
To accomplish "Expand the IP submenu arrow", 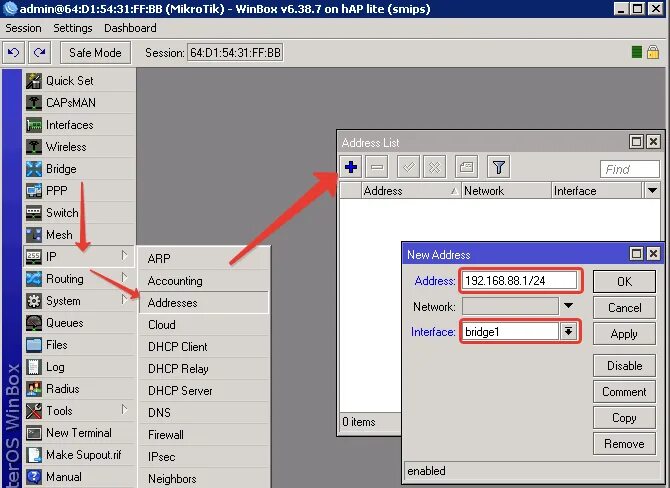I will click(x=124, y=256).
